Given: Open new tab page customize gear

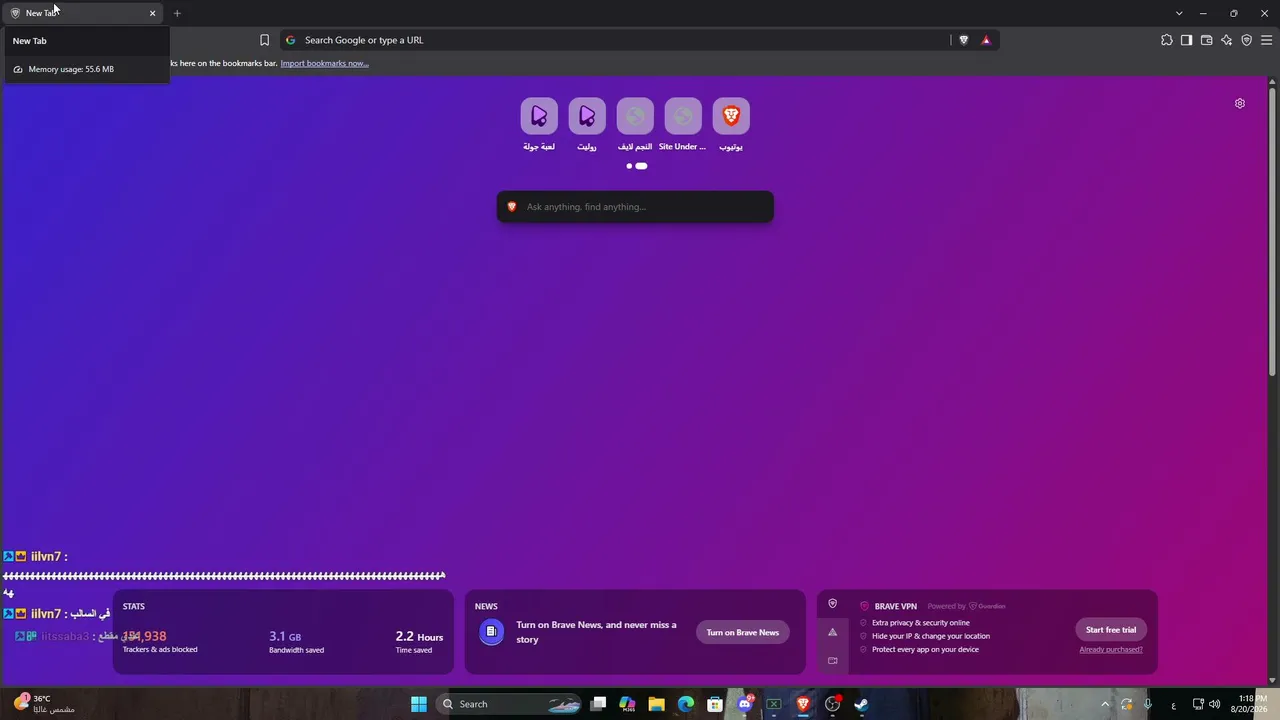Looking at the screenshot, I should click(x=1240, y=103).
